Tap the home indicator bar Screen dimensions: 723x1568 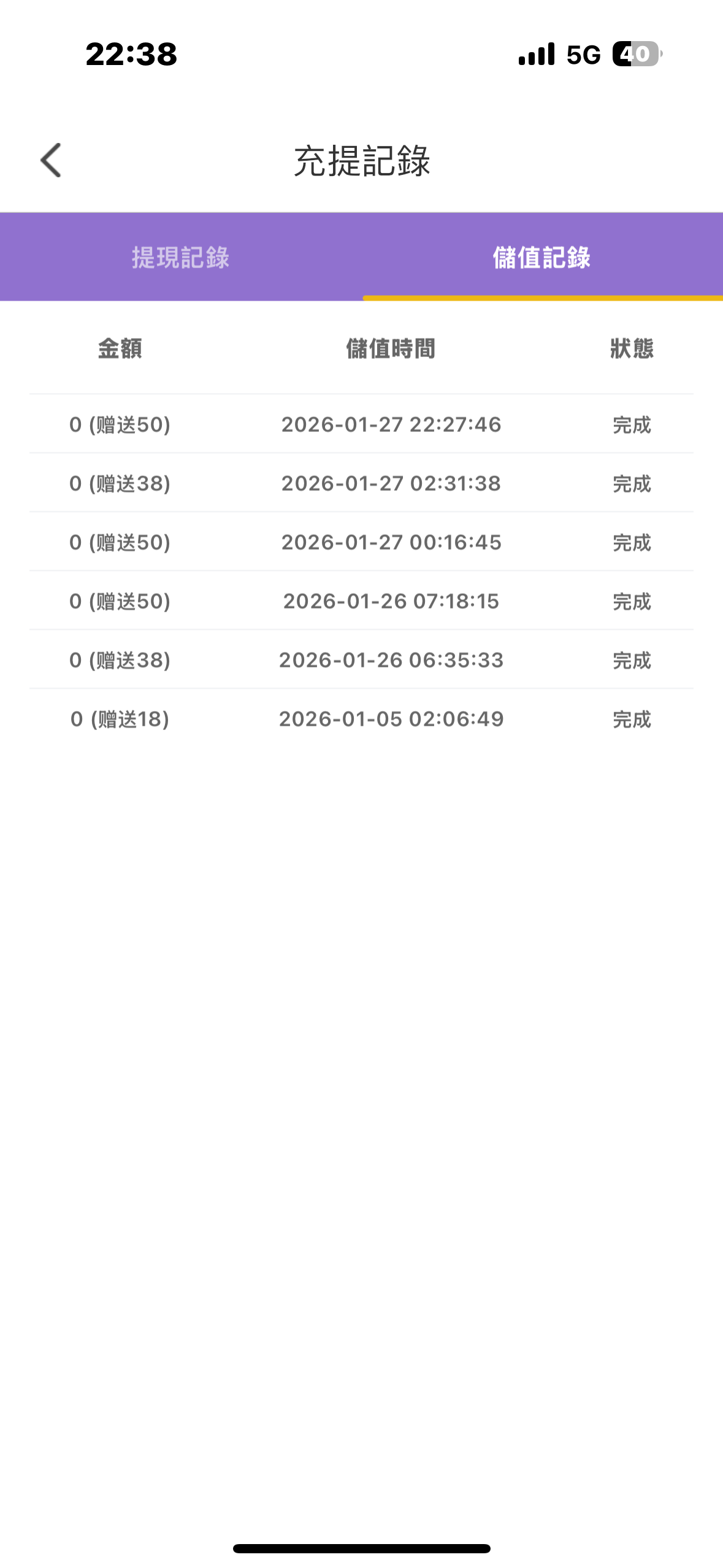(362, 1548)
